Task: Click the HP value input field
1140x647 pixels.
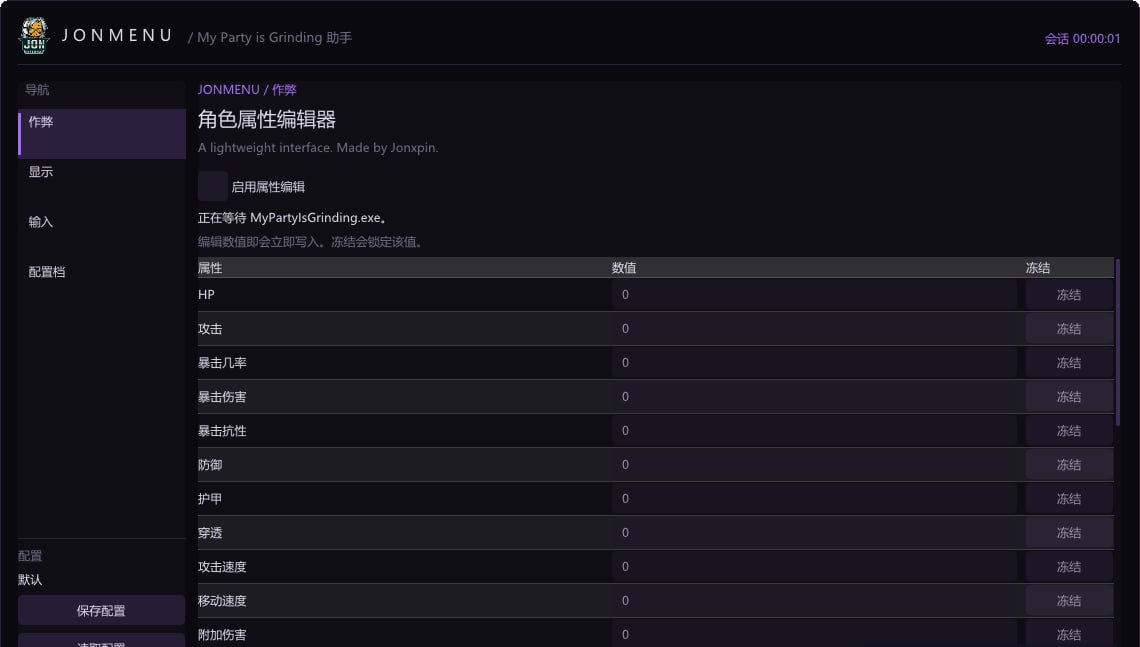Action: click(x=814, y=294)
